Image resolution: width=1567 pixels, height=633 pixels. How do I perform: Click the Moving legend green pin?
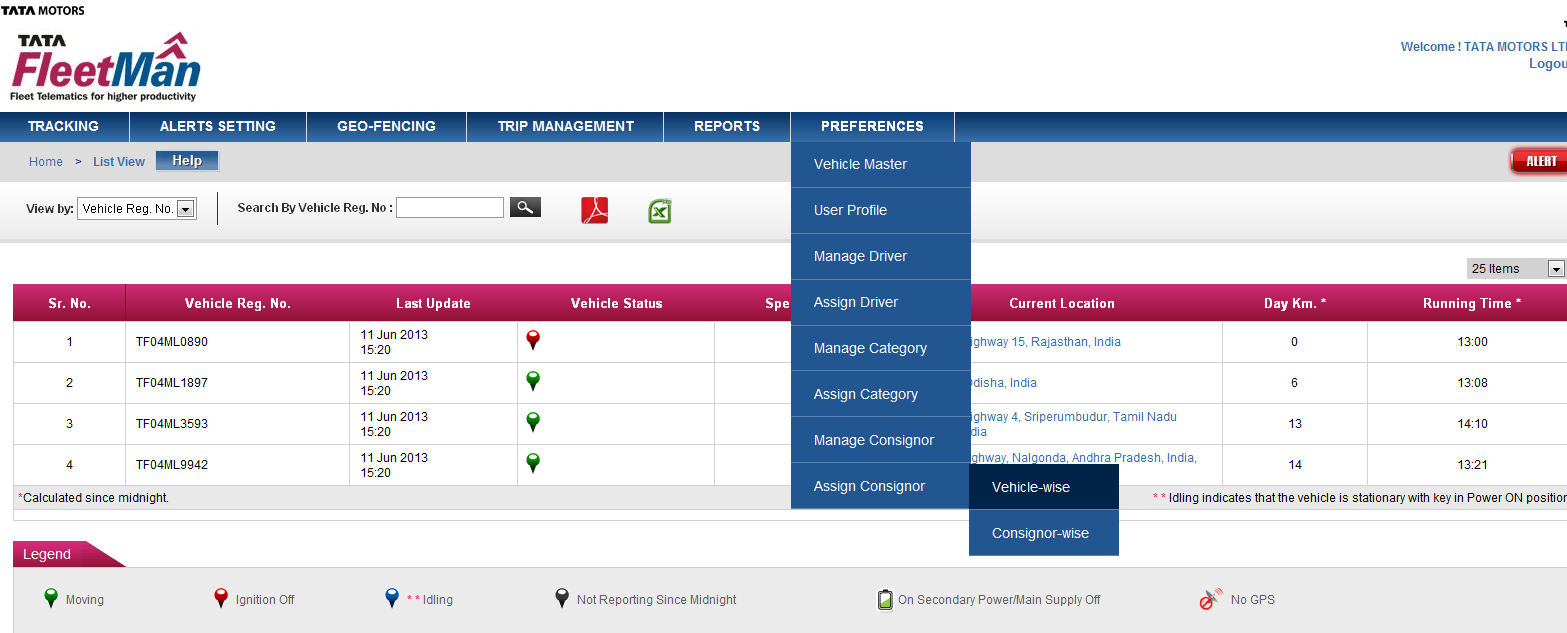(x=51, y=599)
